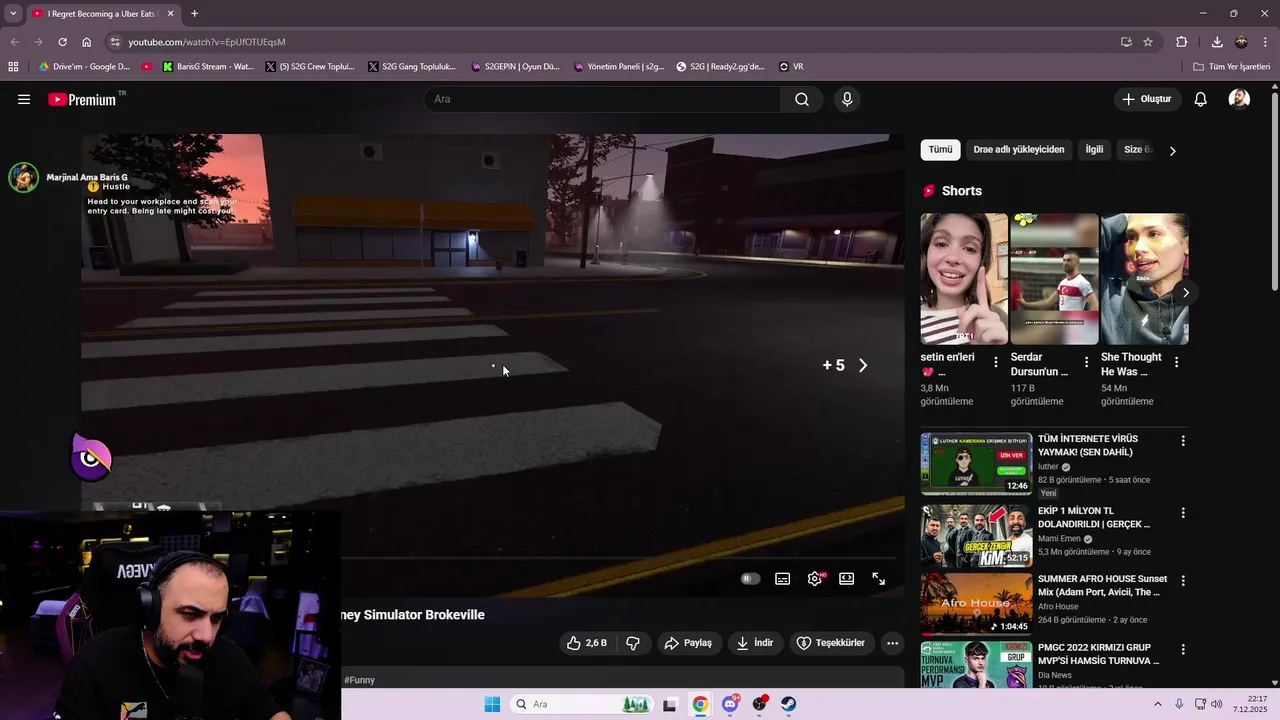
Task: Open S2G Gang Topluluk bookmark
Action: [x=411, y=67]
